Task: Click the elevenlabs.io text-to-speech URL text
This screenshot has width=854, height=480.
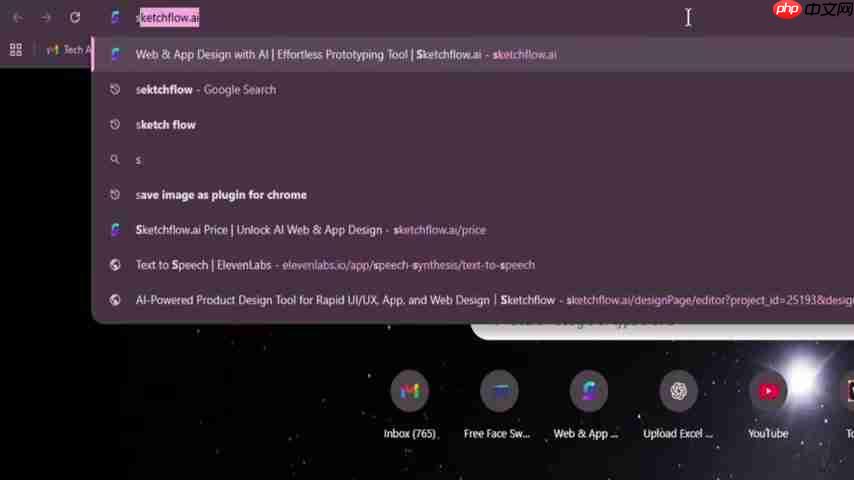Action: click(x=408, y=265)
